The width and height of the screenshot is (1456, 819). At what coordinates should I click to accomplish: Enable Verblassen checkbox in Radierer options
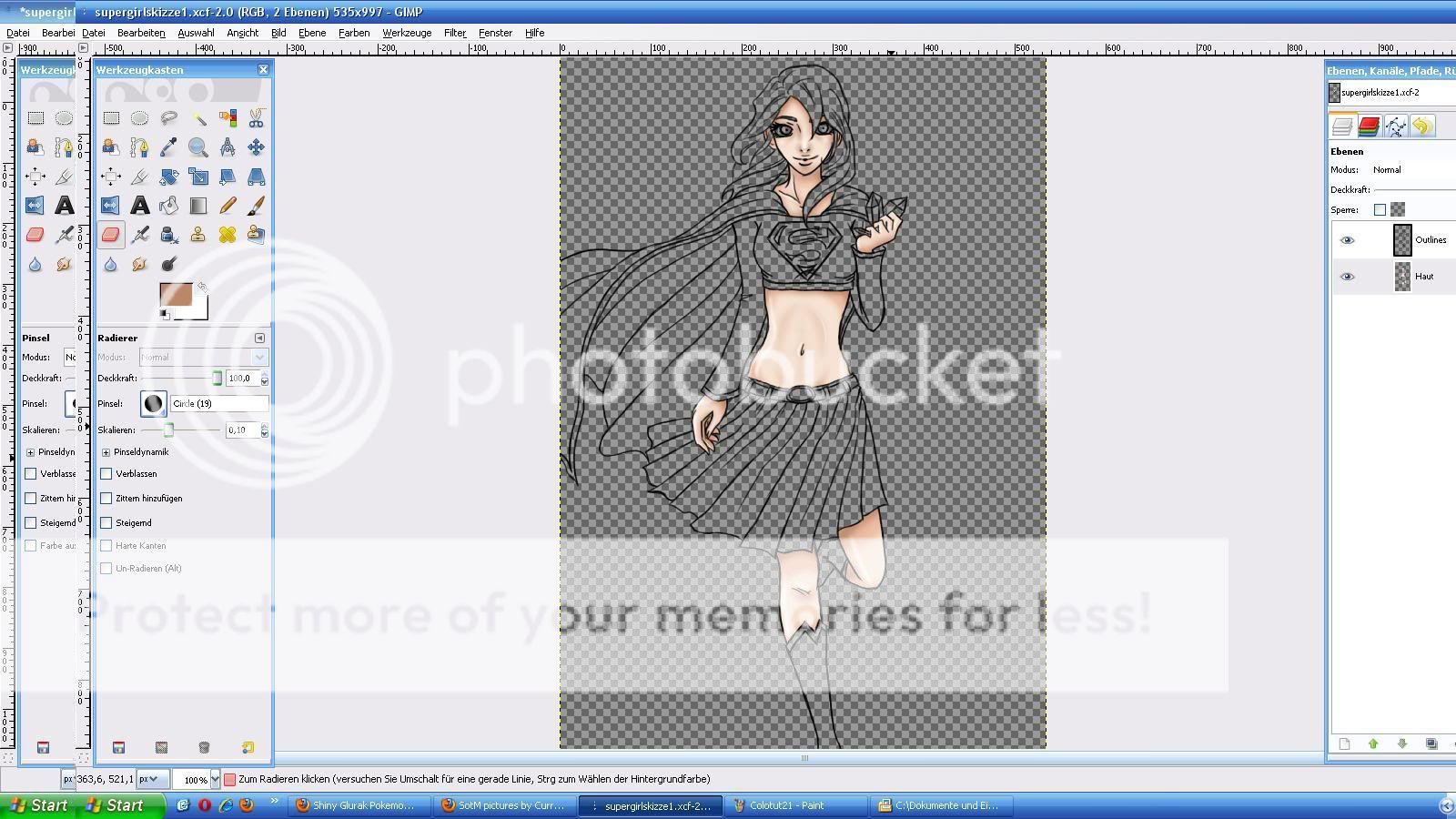point(106,474)
